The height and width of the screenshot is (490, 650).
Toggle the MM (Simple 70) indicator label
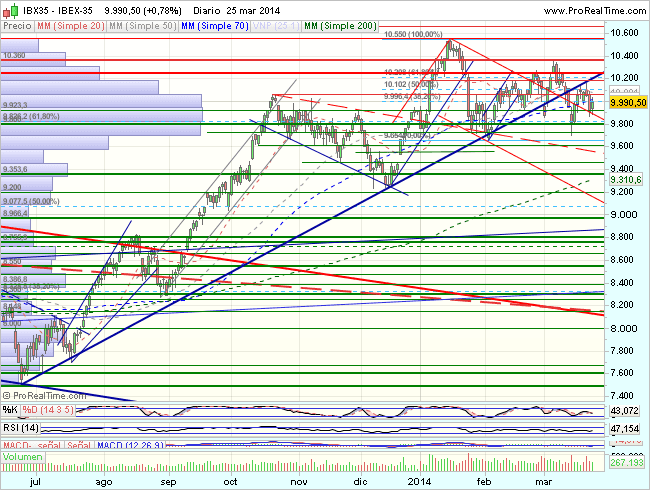(x=215, y=26)
